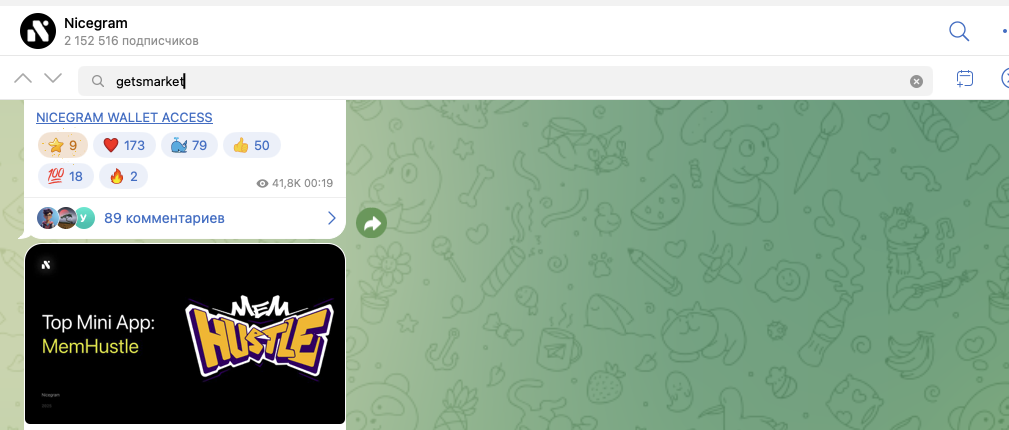Toggle the thumbs up reaction with 50
Image resolution: width=1009 pixels, height=430 pixels.
252,145
